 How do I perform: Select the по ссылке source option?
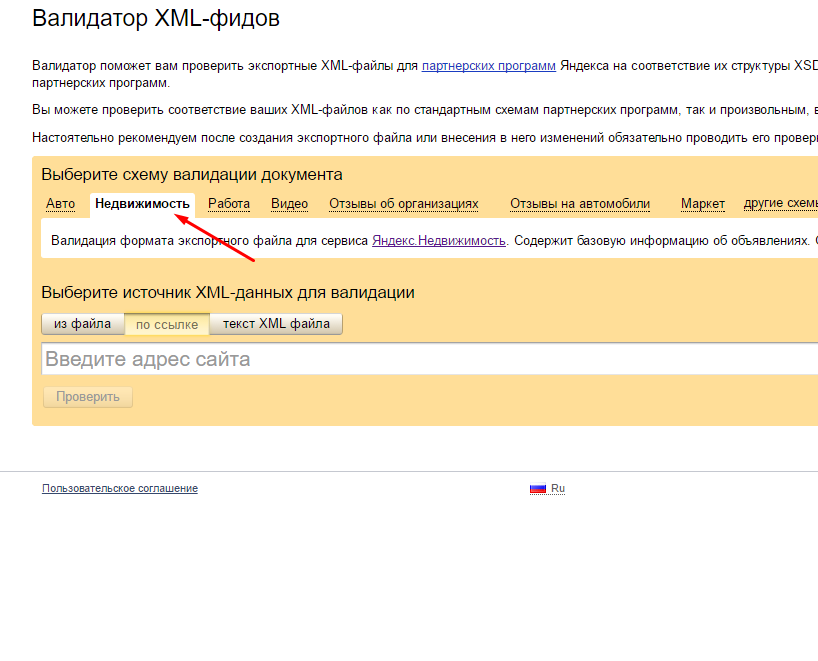[167, 325]
